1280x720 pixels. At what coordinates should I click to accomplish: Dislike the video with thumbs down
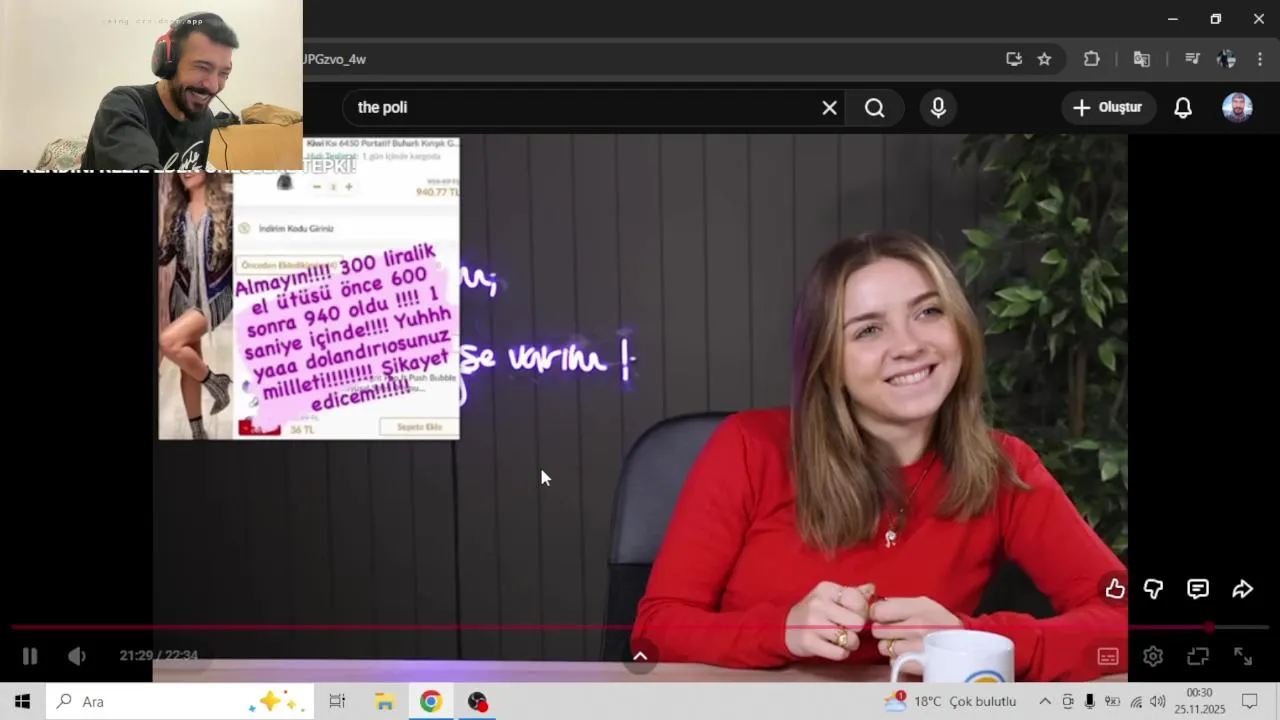tap(1153, 589)
